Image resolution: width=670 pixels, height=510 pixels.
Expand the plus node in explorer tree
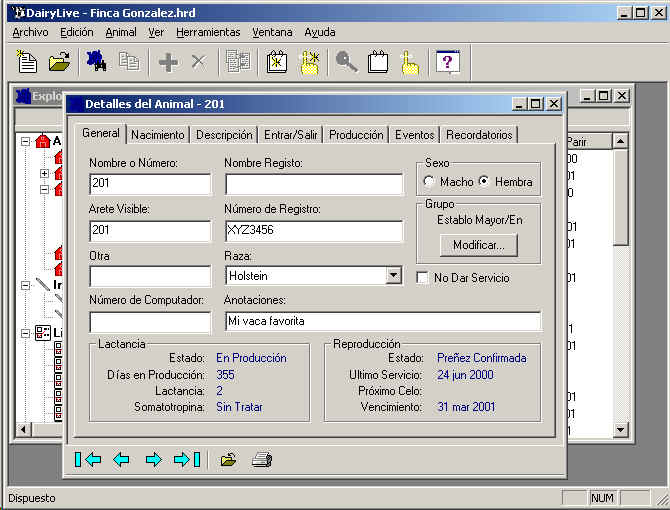pos(44,174)
